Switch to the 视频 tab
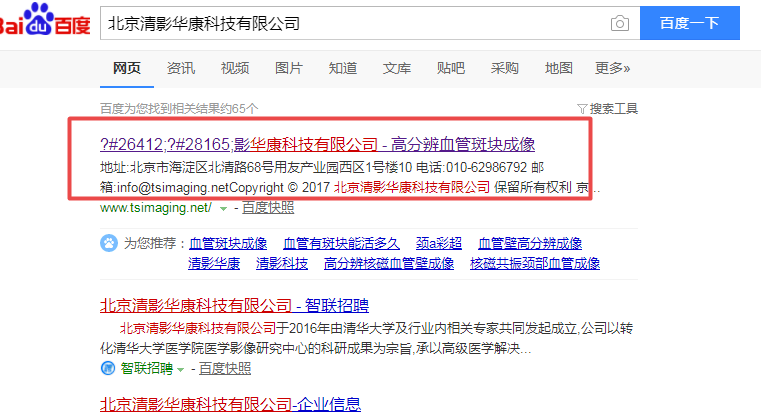 [x=235, y=68]
